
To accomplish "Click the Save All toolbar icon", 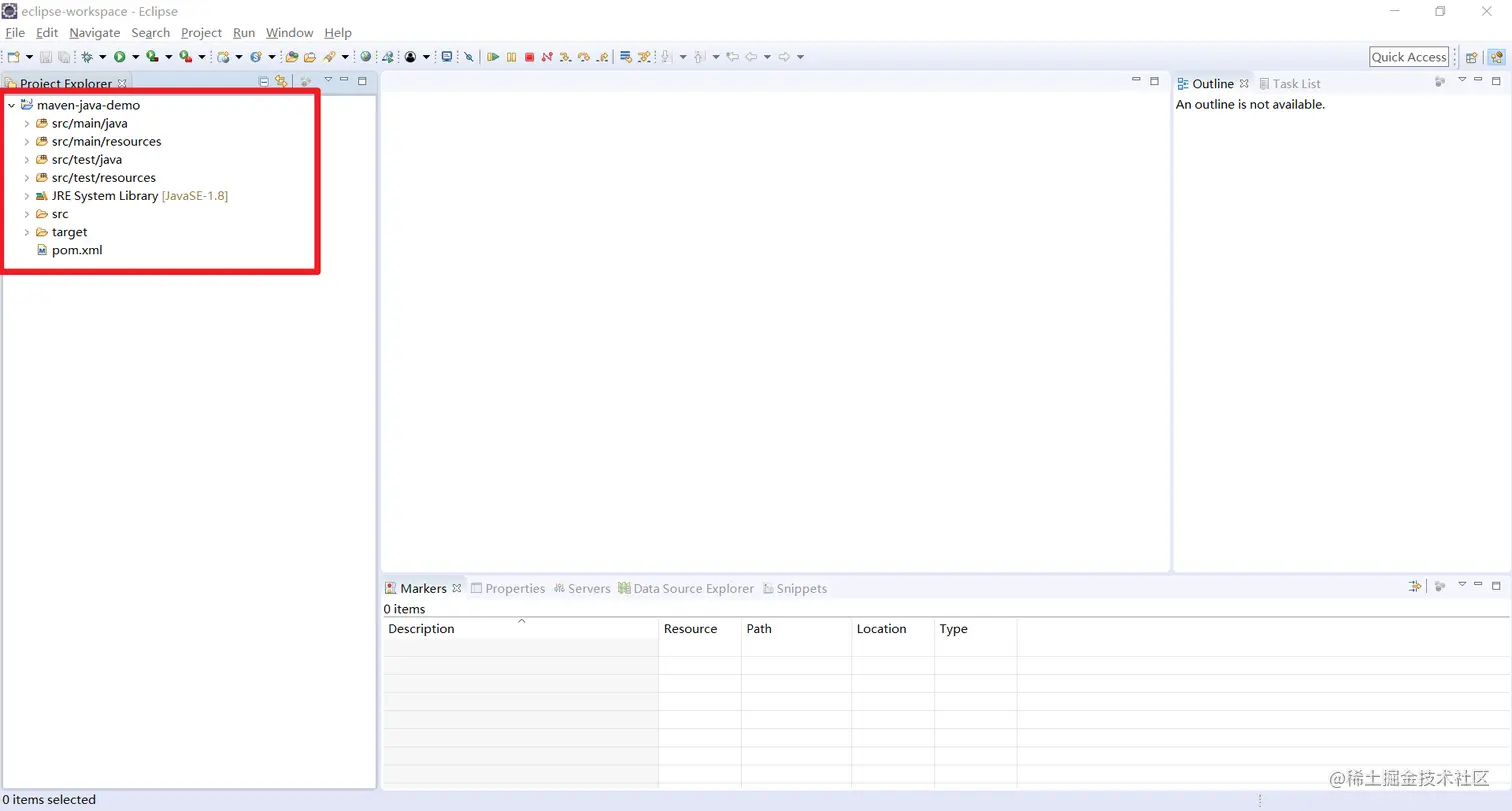I will [64, 57].
